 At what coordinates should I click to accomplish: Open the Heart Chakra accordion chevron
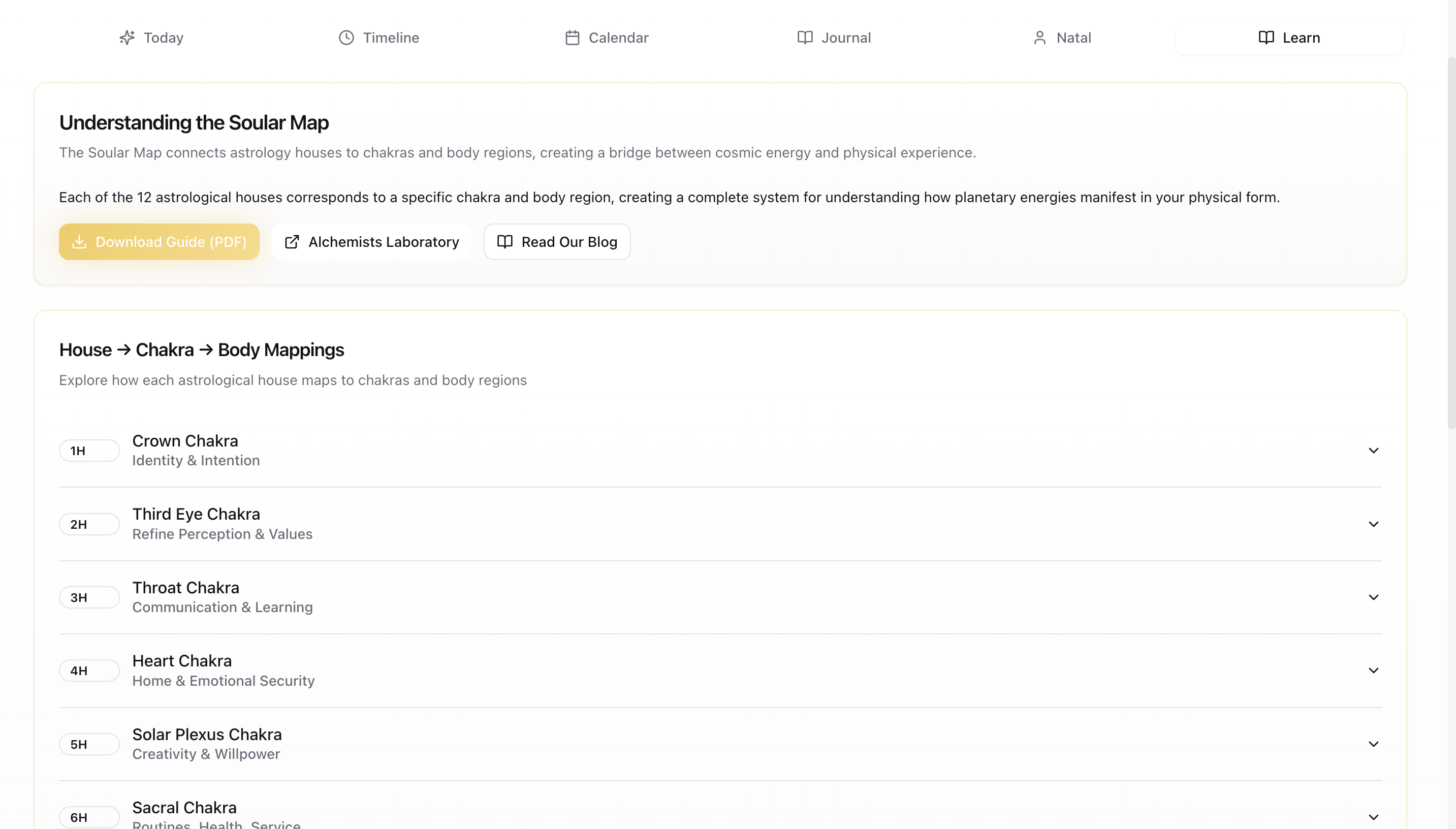pos(1373,671)
